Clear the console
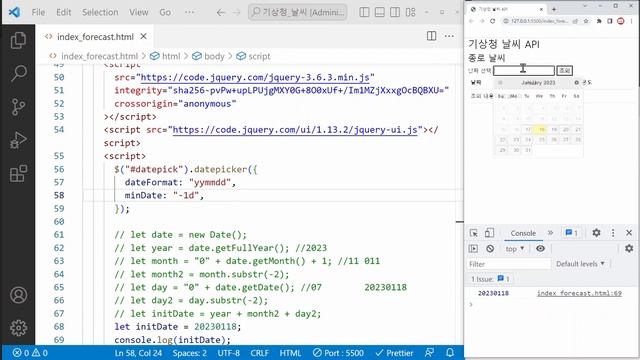640x360 pixels. [490, 249]
